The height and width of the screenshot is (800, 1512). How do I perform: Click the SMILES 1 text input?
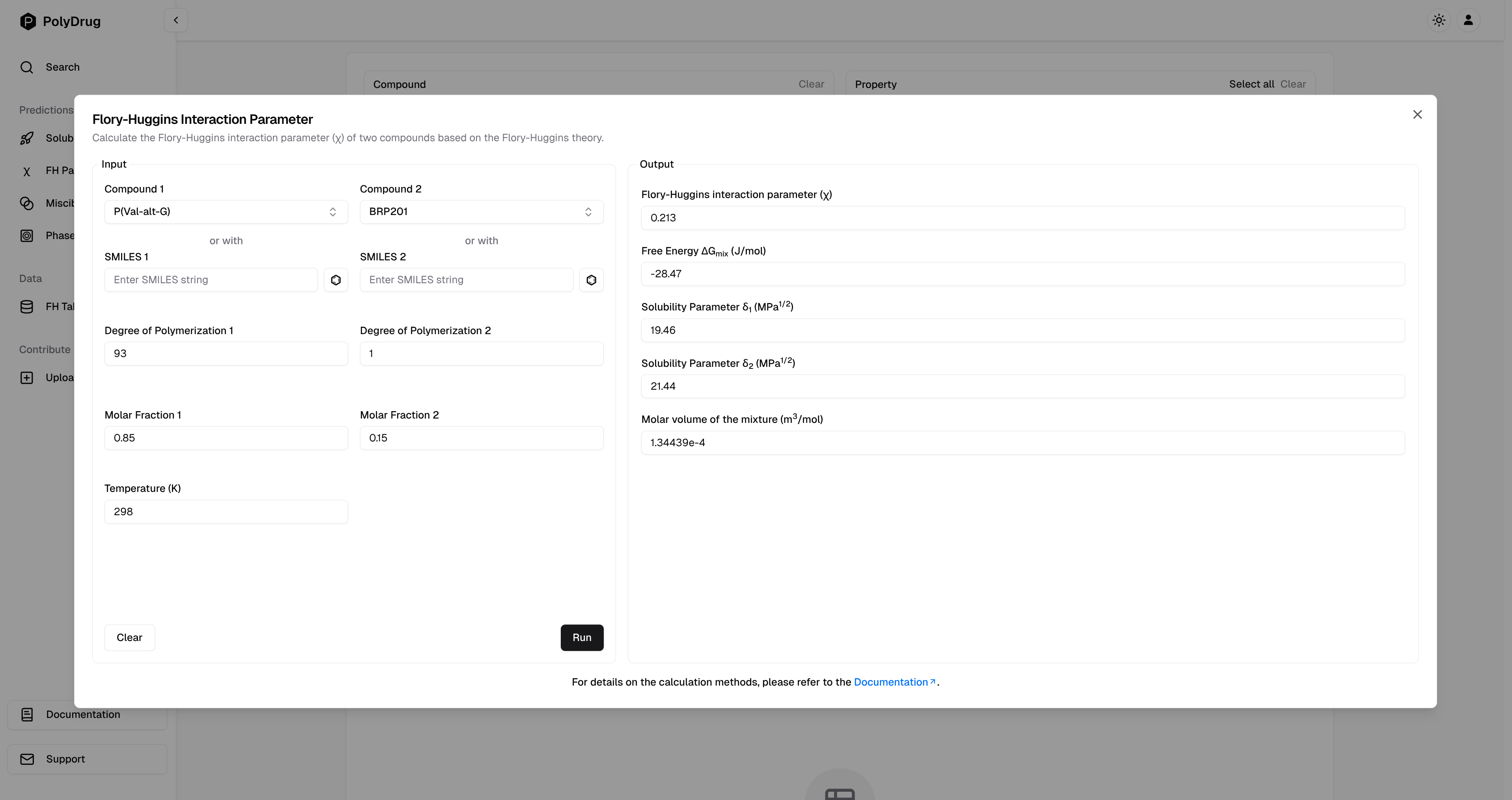211,280
